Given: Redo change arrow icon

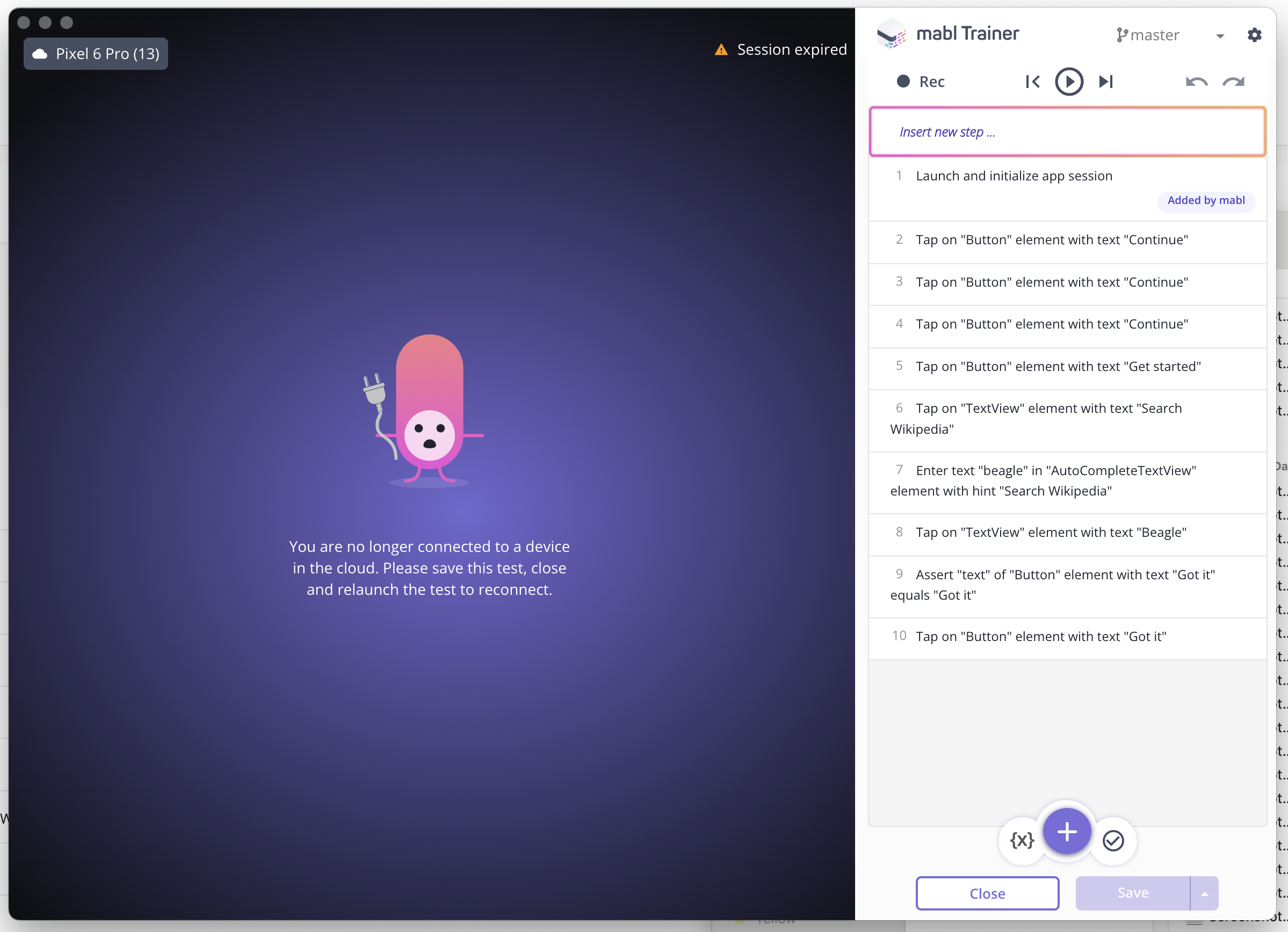Looking at the screenshot, I should point(1233,82).
